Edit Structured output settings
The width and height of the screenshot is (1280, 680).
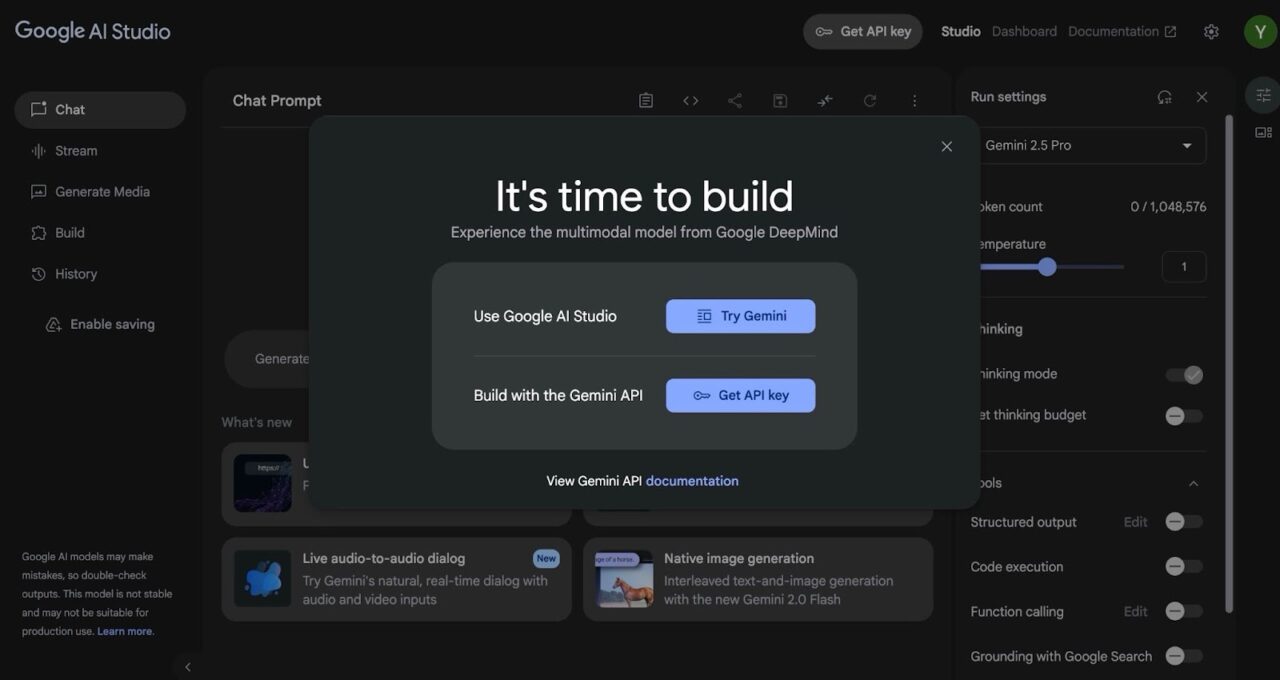click(1135, 522)
